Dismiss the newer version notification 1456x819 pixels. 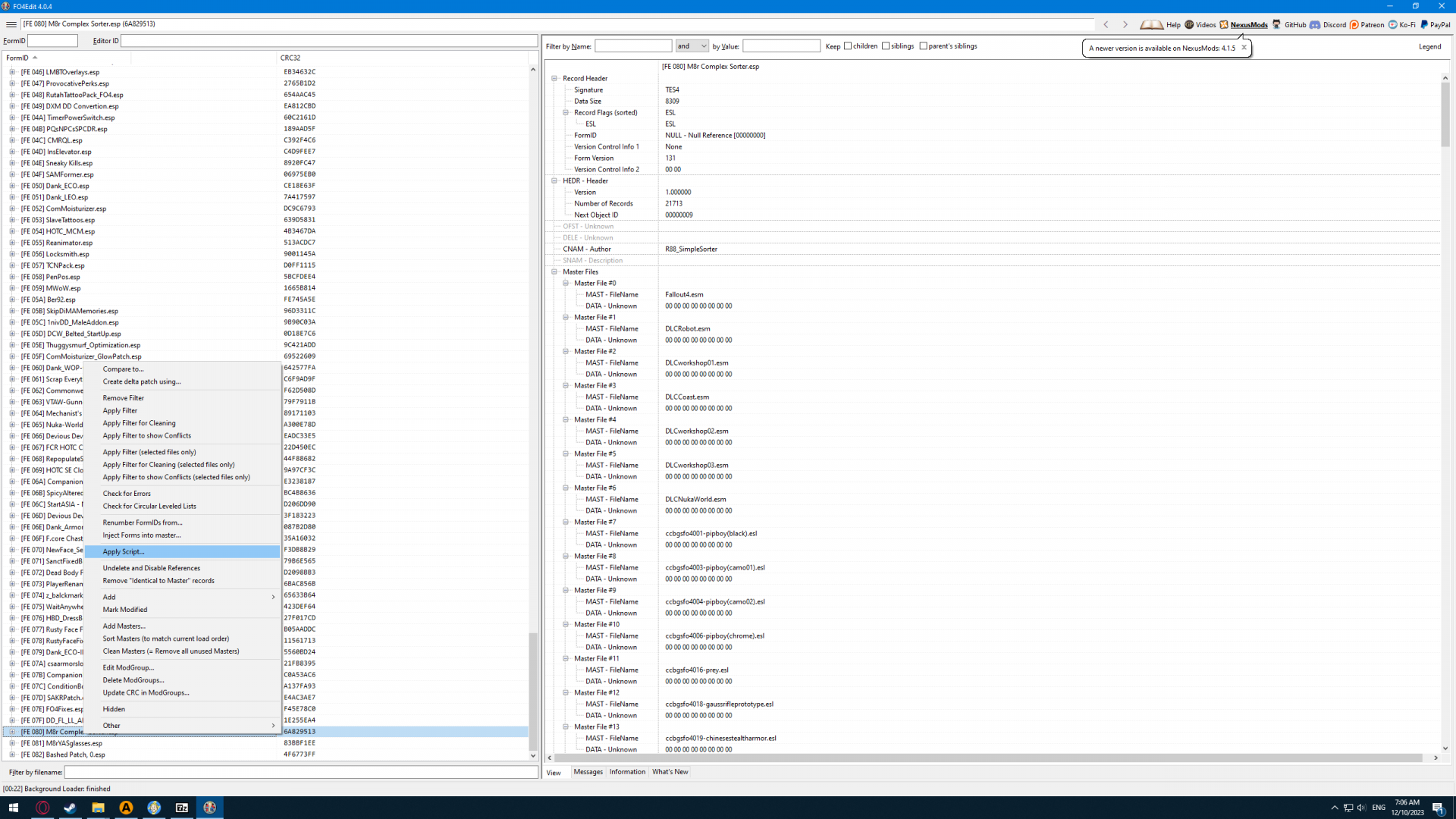[1244, 48]
